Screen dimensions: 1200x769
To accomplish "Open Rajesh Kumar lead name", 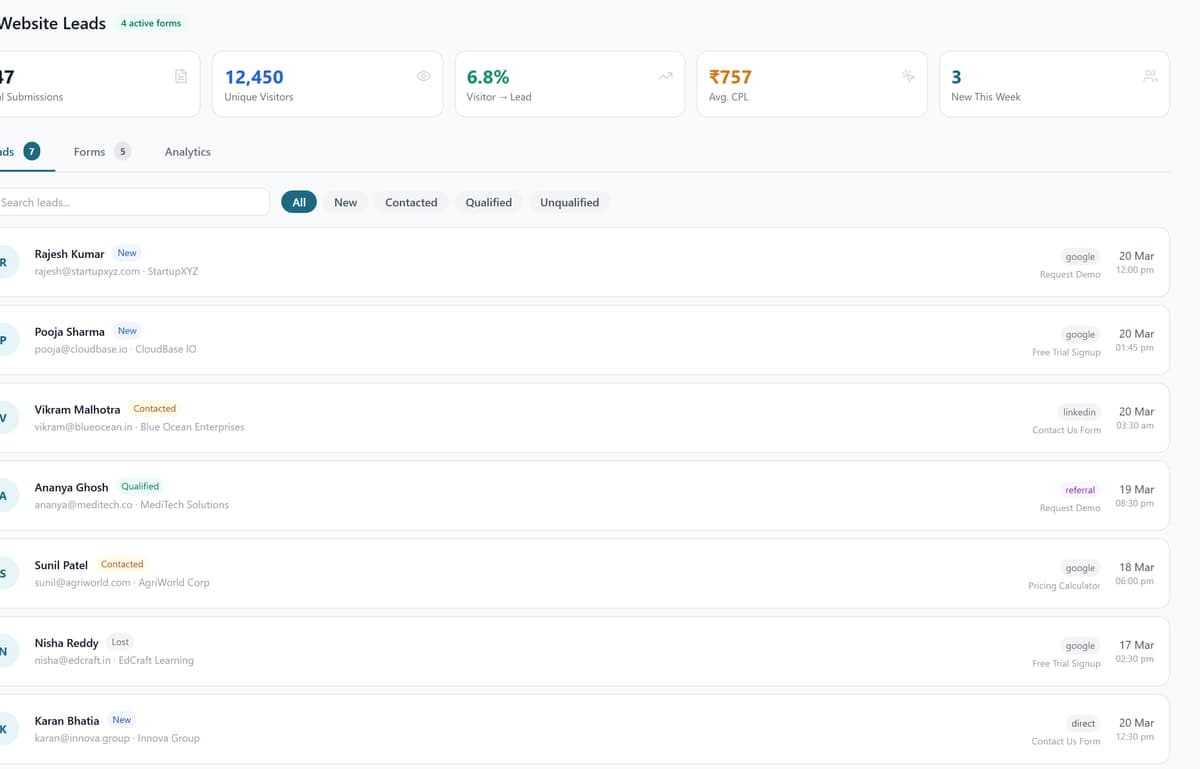I will (69, 254).
